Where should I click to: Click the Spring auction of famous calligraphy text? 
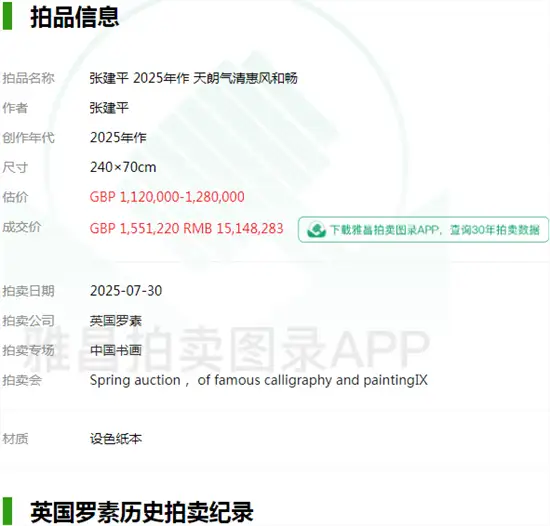(x=259, y=380)
